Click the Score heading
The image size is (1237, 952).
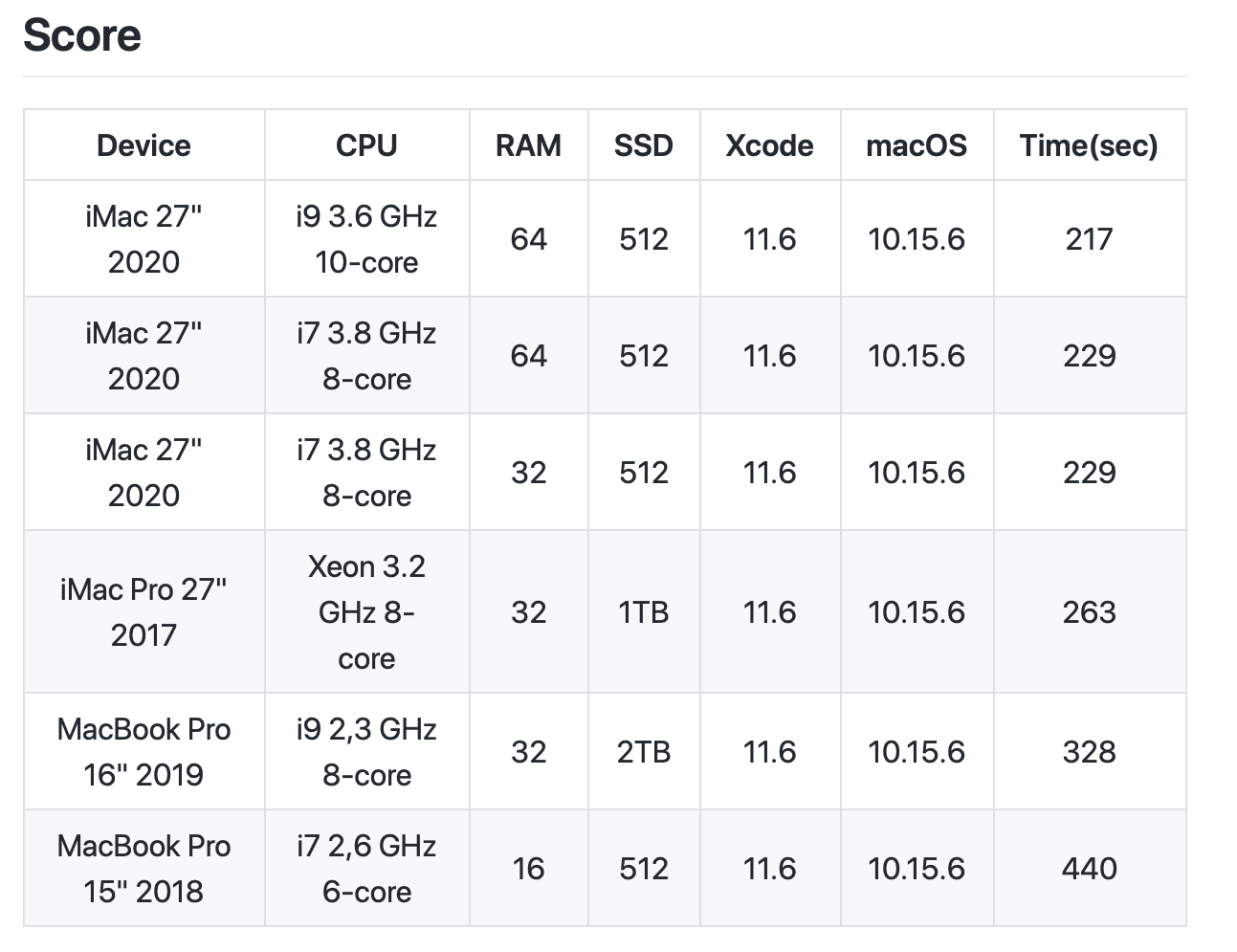point(82,35)
